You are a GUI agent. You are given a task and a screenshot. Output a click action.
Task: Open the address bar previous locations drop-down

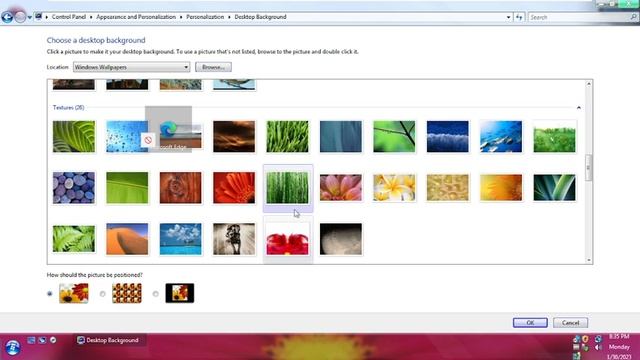pos(508,17)
